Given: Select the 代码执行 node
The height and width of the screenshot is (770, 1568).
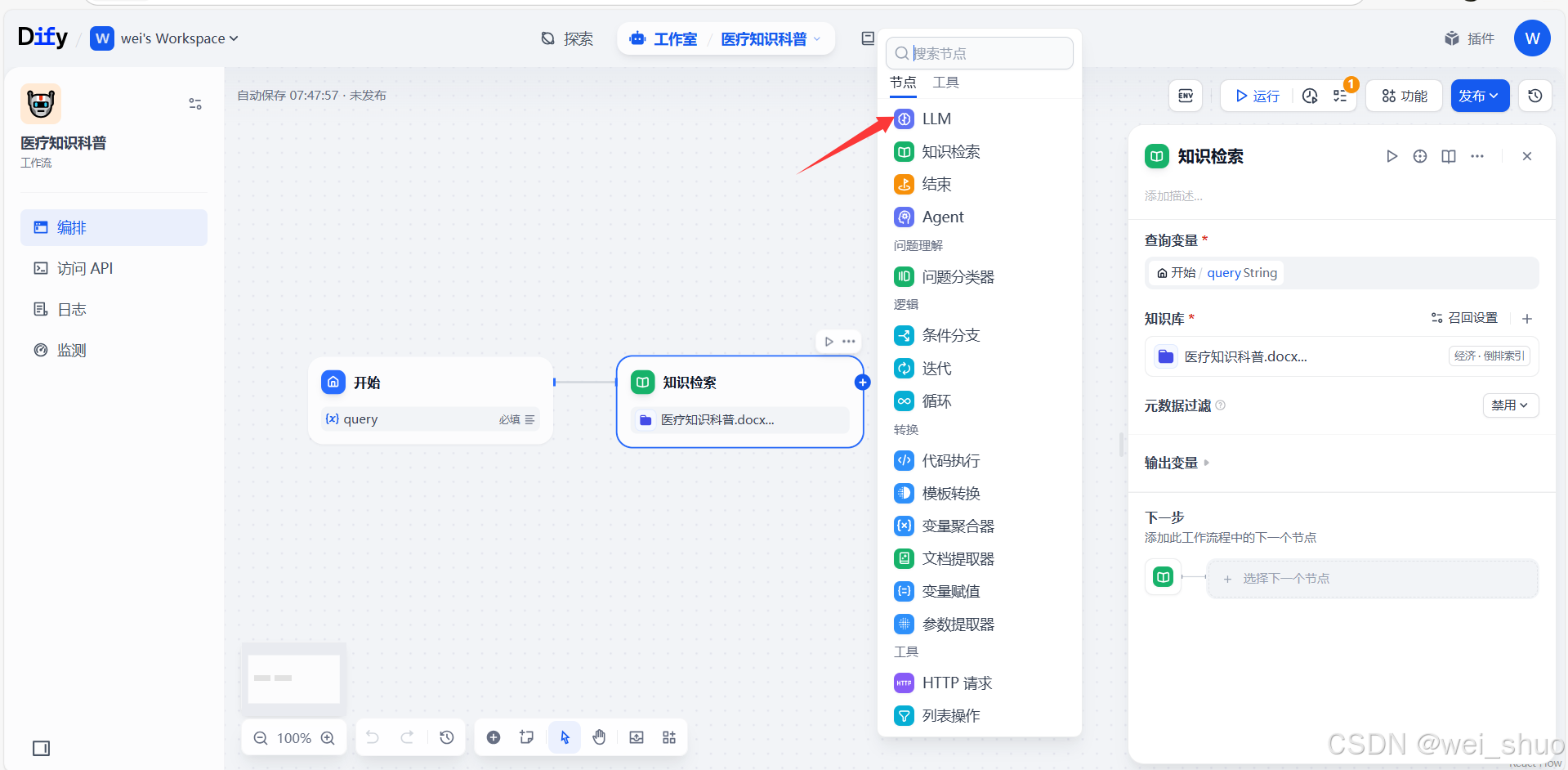Looking at the screenshot, I should click(949, 460).
